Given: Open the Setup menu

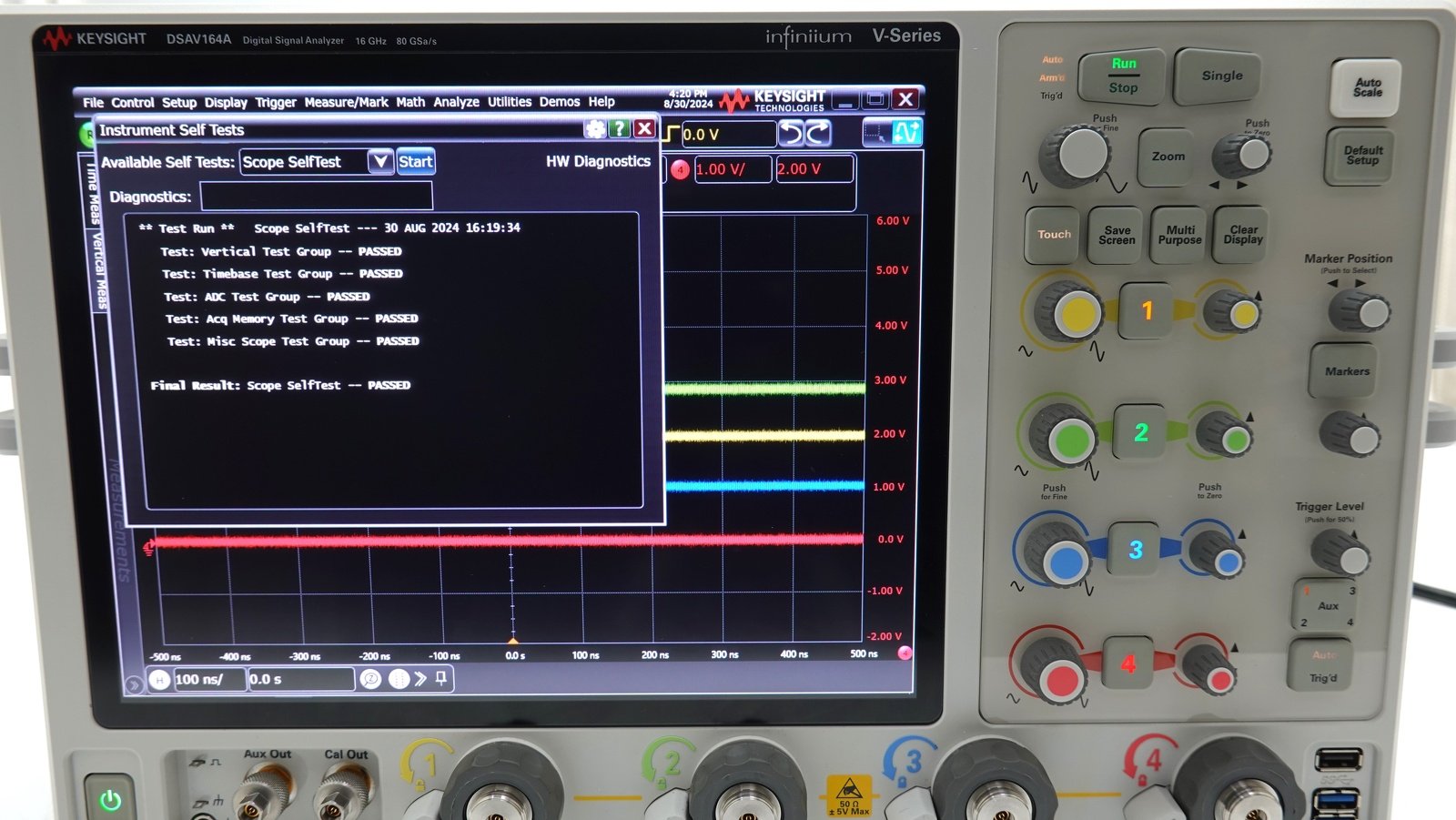Looking at the screenshot, I should click(179, 102).
